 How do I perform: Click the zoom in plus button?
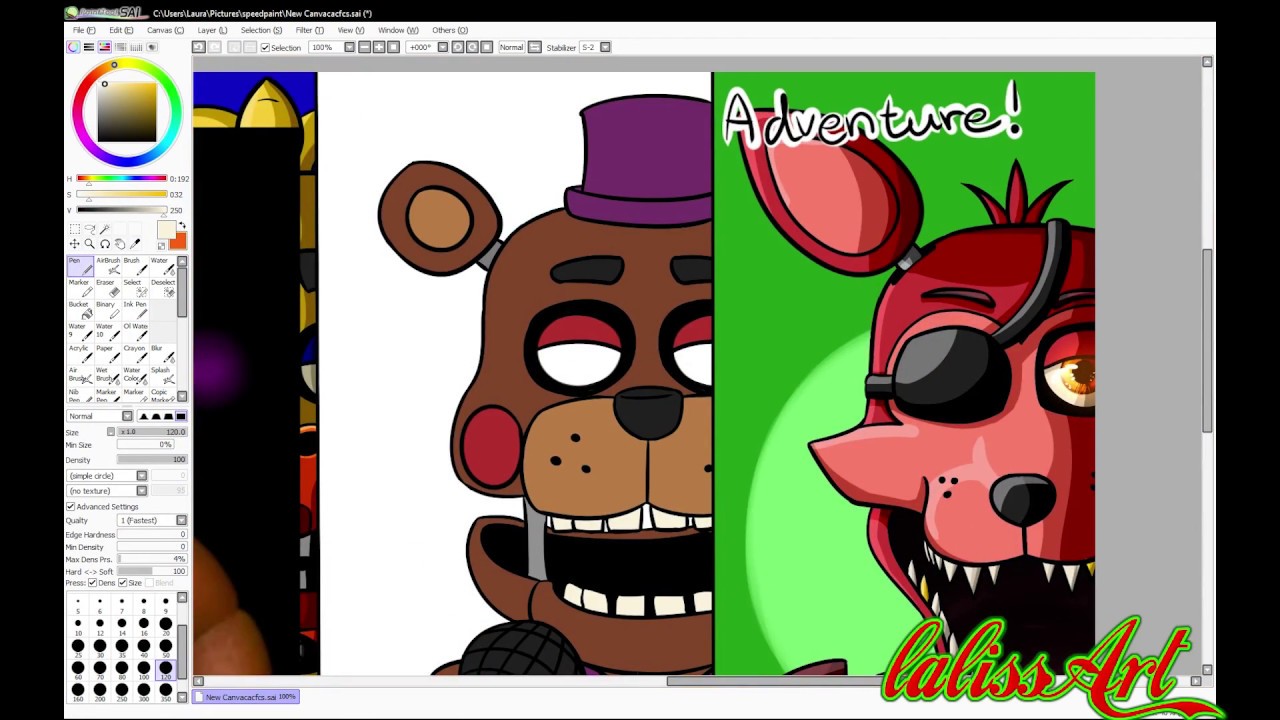[x=379, y=47]
